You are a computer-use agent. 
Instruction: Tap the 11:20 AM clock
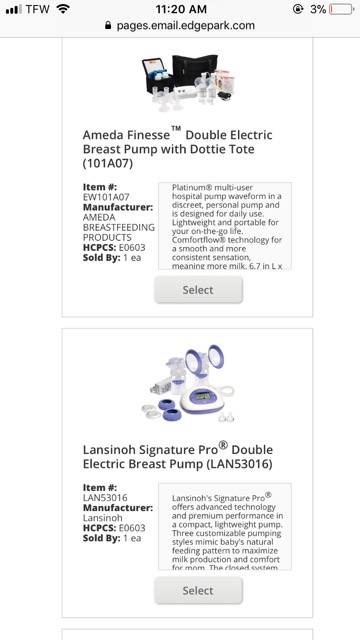[x=181, y=9]
